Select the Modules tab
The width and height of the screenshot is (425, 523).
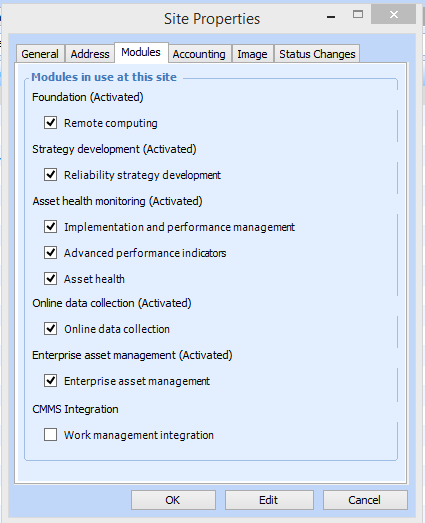tap(141, 52)
